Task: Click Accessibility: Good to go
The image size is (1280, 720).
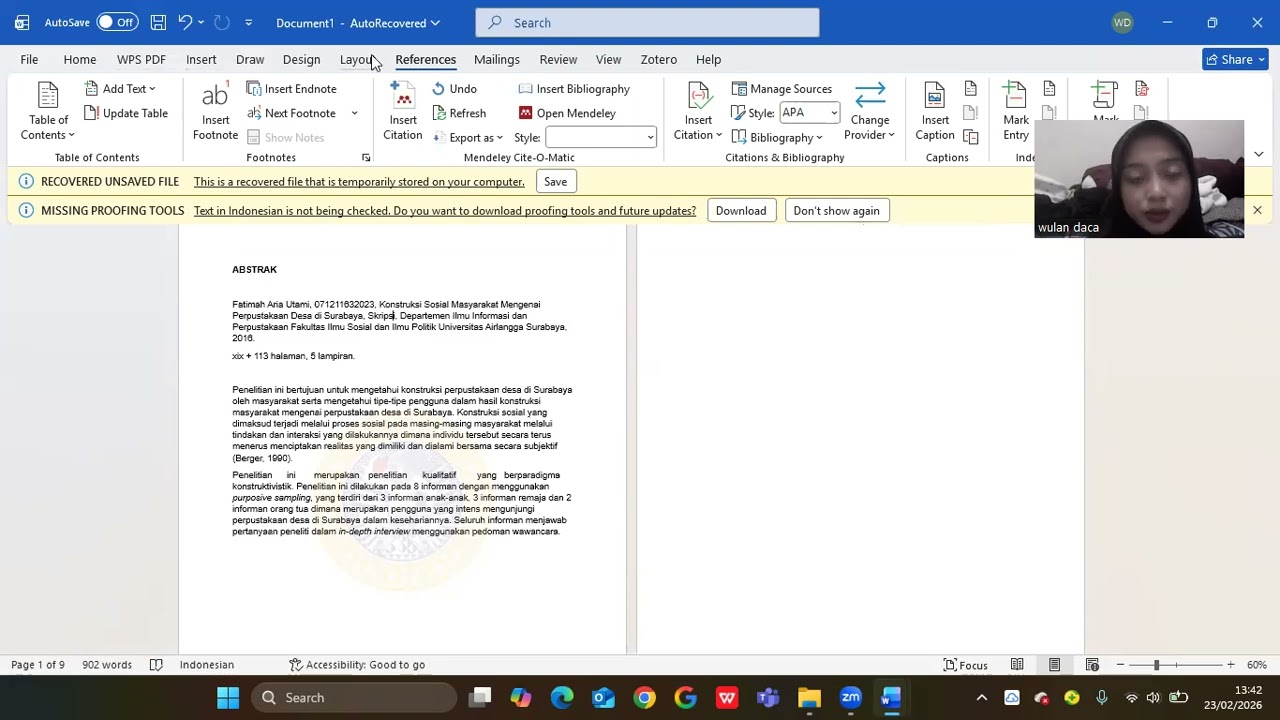Action: (x=357, y=665)
